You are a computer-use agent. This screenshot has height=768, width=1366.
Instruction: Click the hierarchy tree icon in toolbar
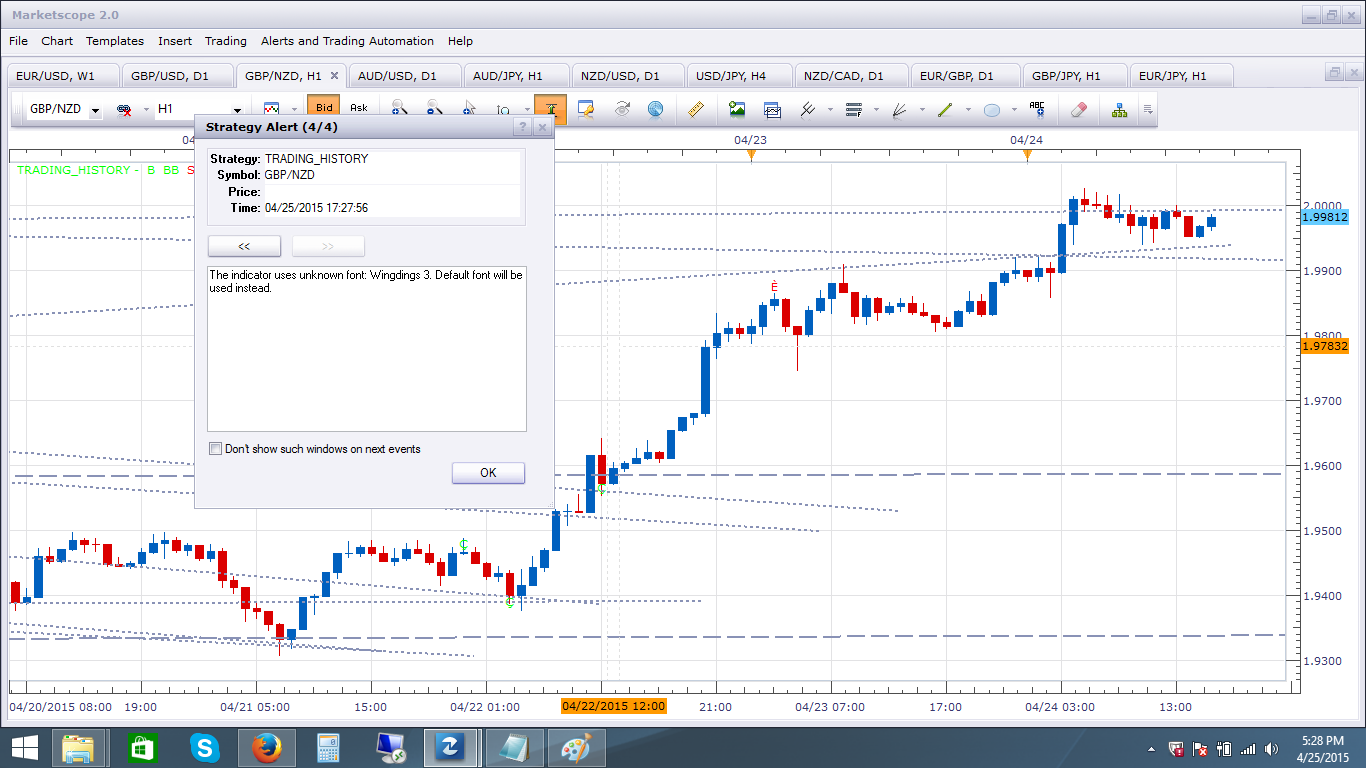point(1119,109)
